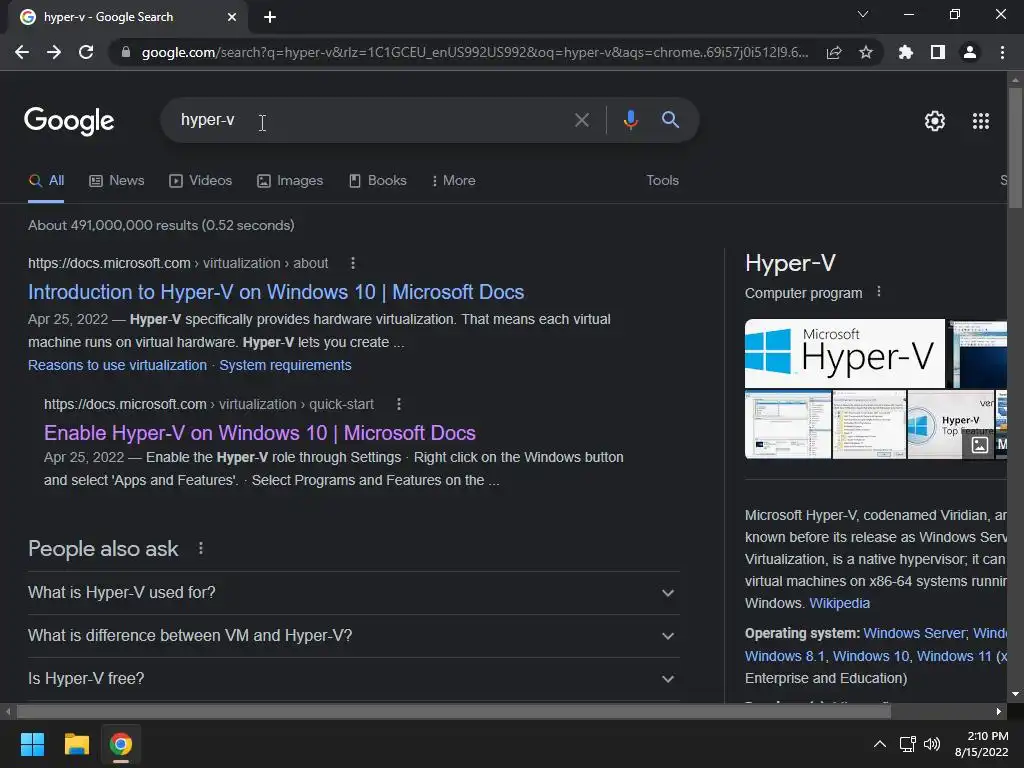Open Windows 11 operating system link
This screenshot has width=1024, height=768.
[x=953, y=656]
